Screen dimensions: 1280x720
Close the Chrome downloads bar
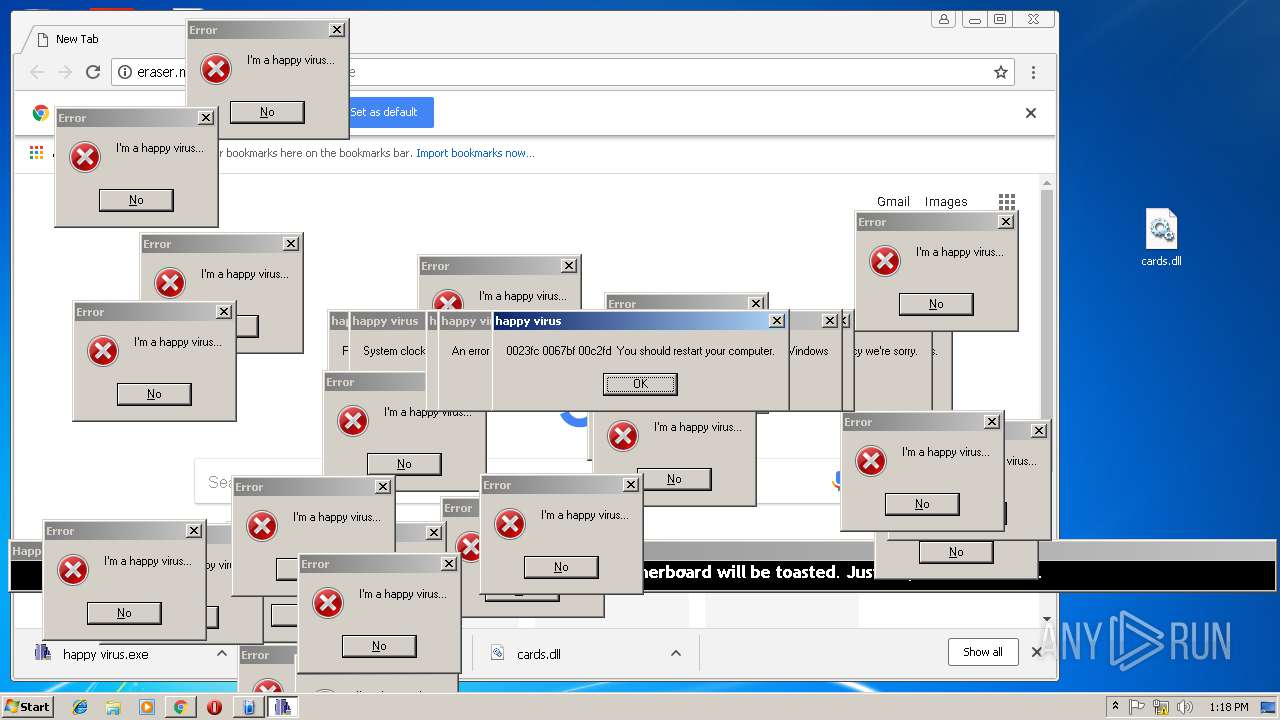click(x=1037, y=652)
